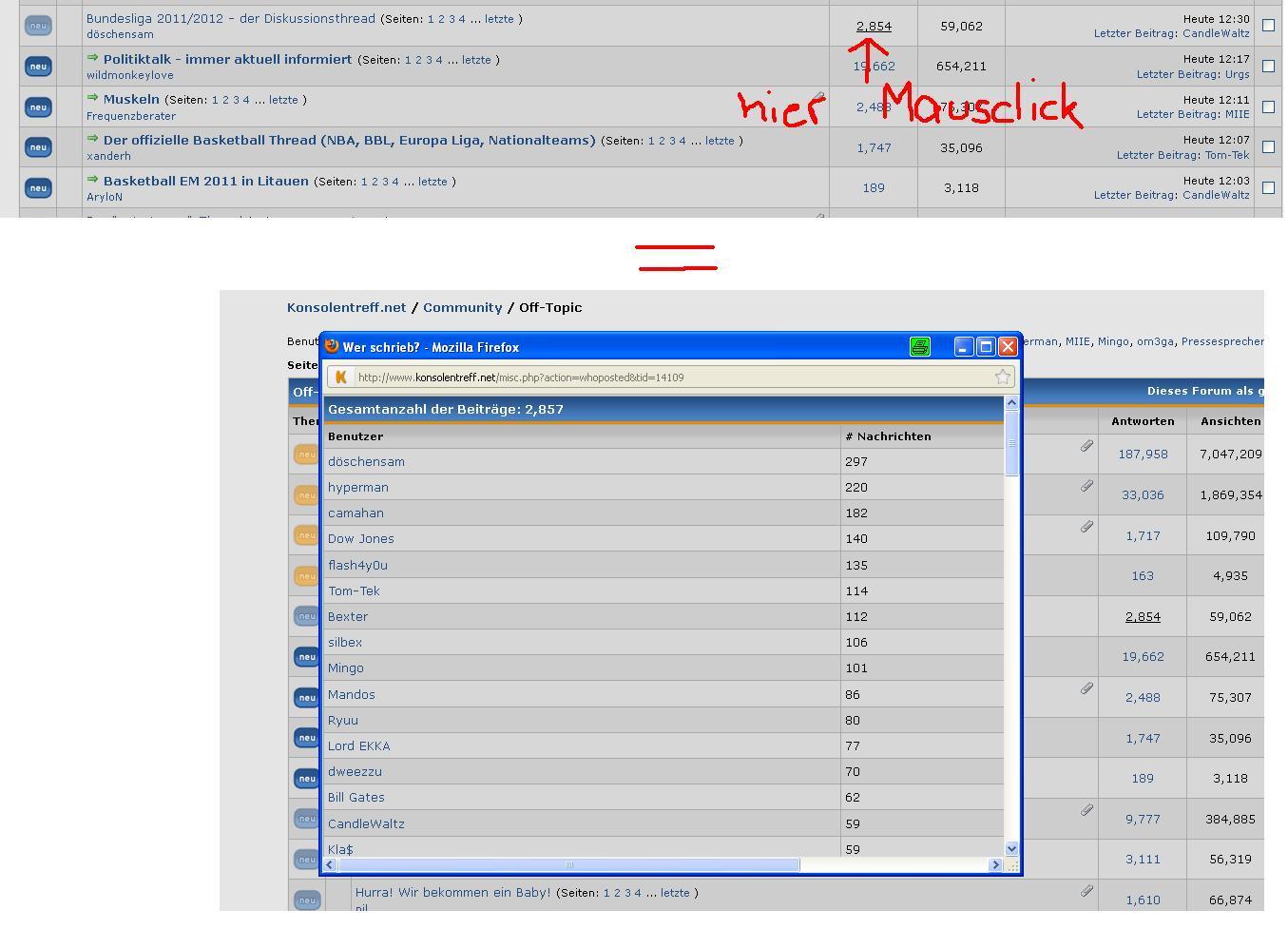Open user Lord EKKA in popup list
The height and width of the screenshot is (929, 1288).
coord(359,745)
